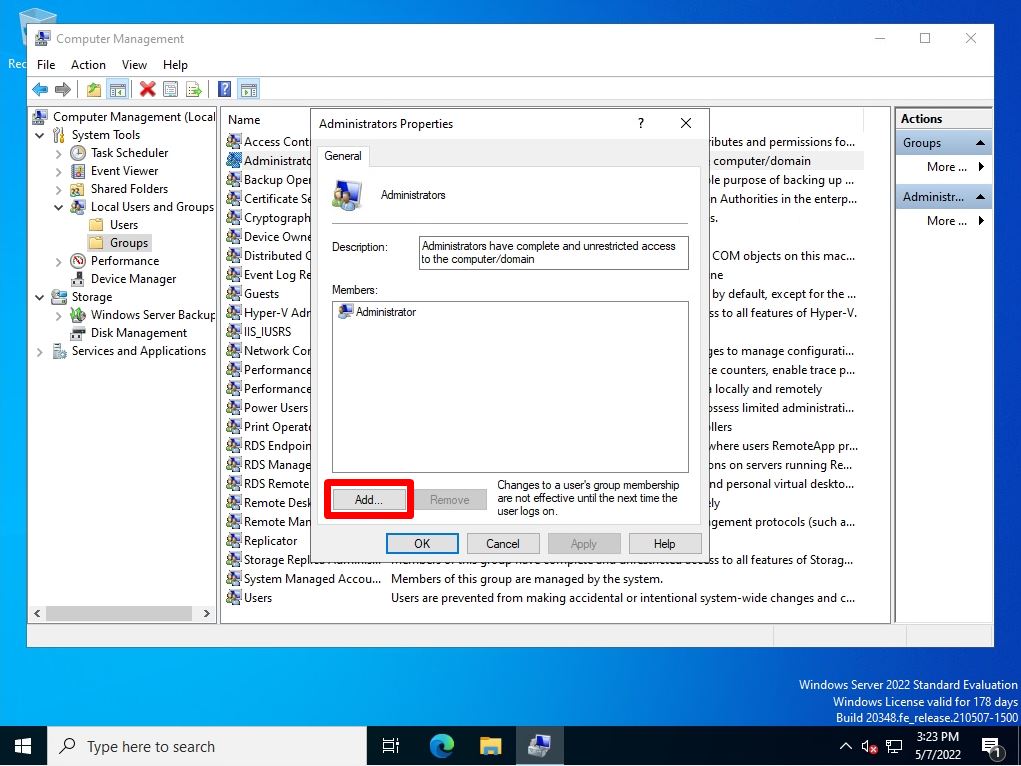Click the Export List toolbar icon

(193, 89)
